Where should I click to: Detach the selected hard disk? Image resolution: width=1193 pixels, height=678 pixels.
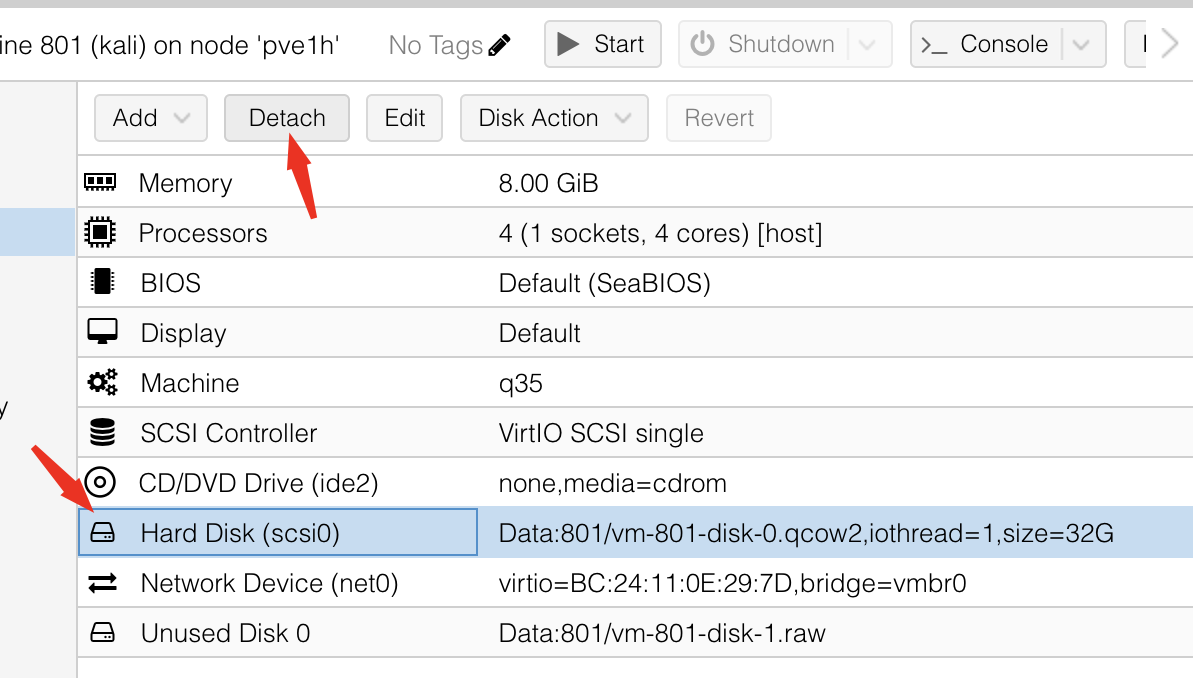click(x=287, y=118)
